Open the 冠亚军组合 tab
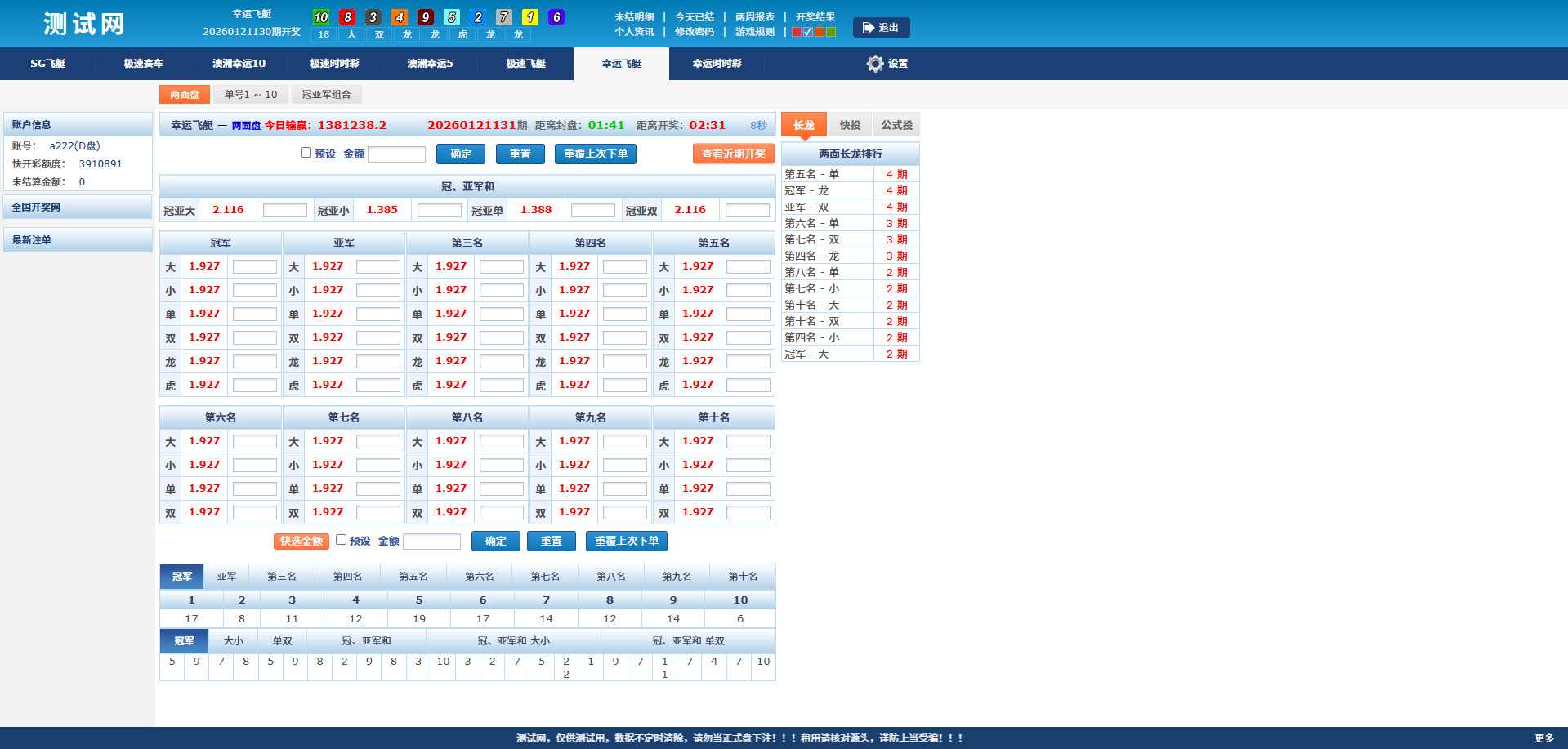 [x=326, y=95]
